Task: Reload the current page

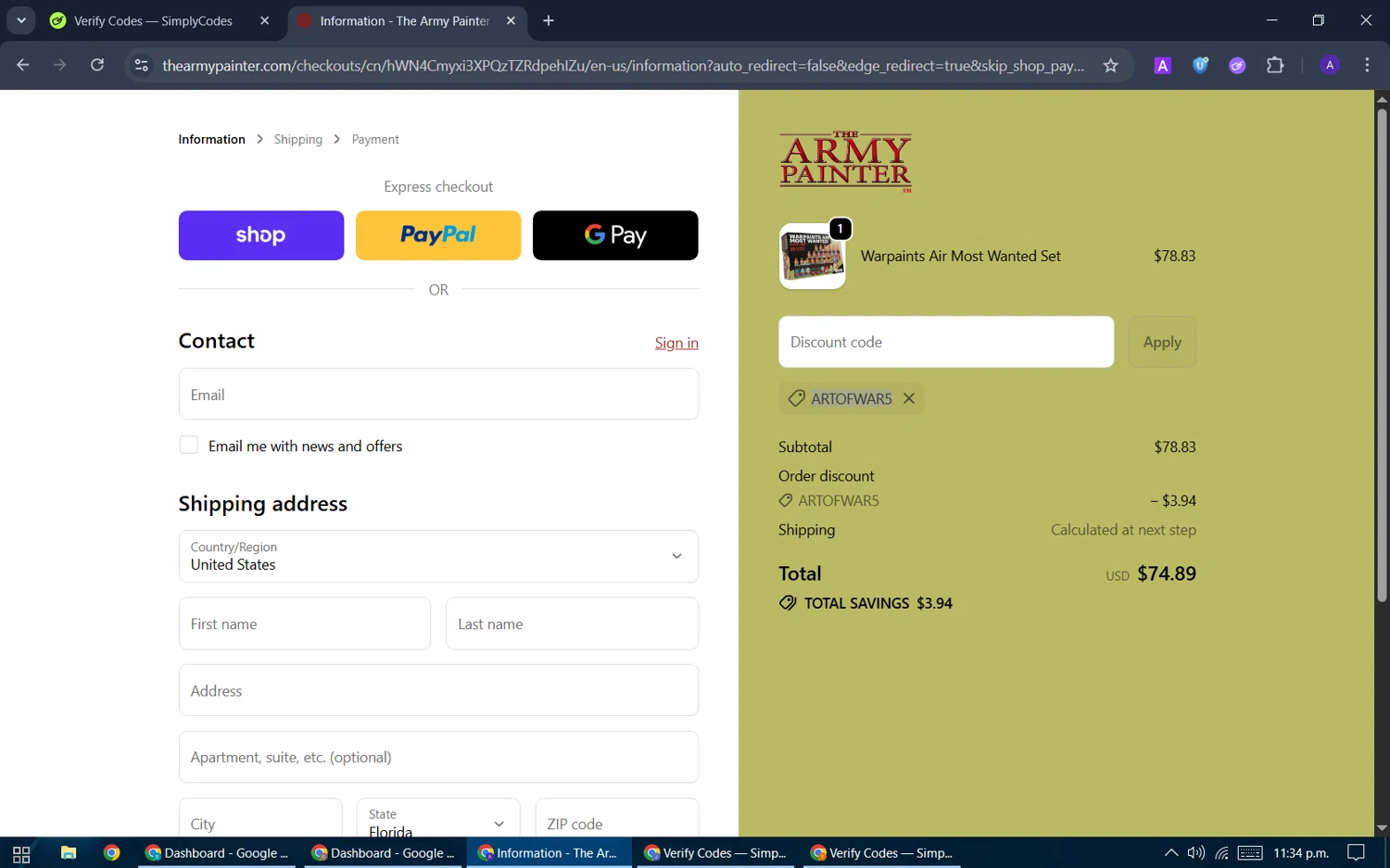Action: coord(97,65)
